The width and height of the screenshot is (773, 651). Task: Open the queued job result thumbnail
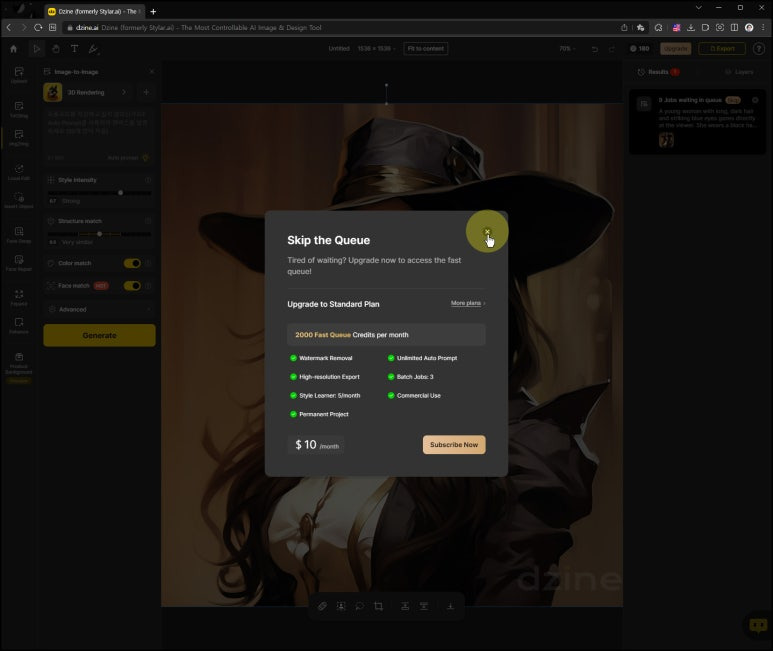[666, 140]
